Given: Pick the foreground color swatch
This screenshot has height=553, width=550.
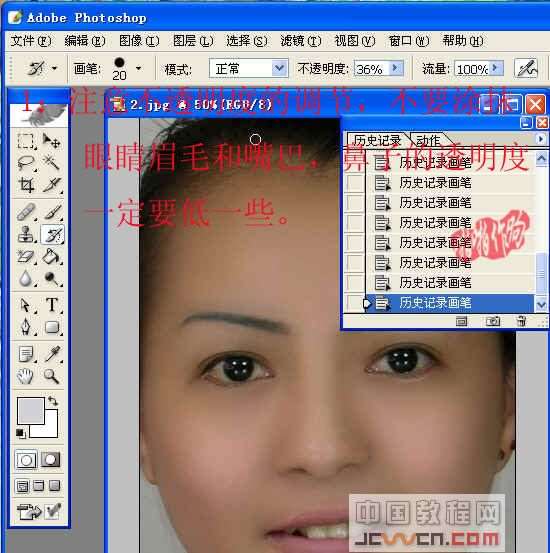Looking at the screenshot, I should tap(31, 411).
